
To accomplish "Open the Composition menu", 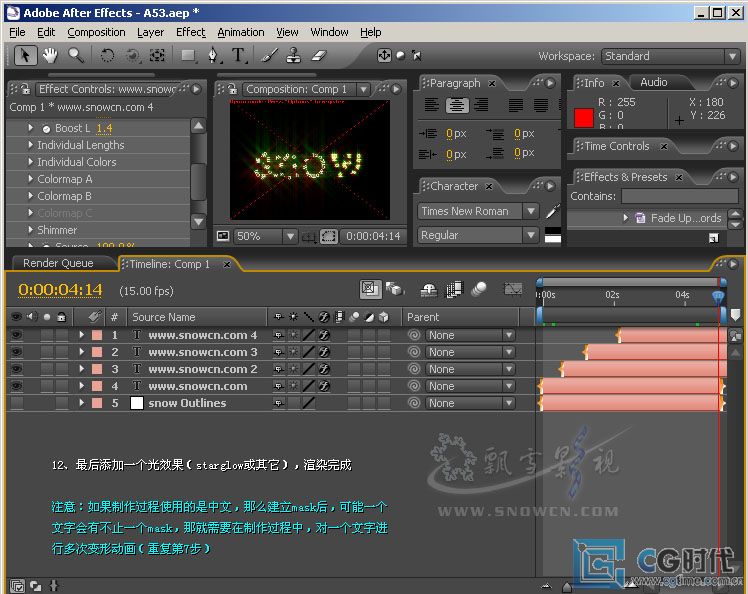I will point(96,32).
